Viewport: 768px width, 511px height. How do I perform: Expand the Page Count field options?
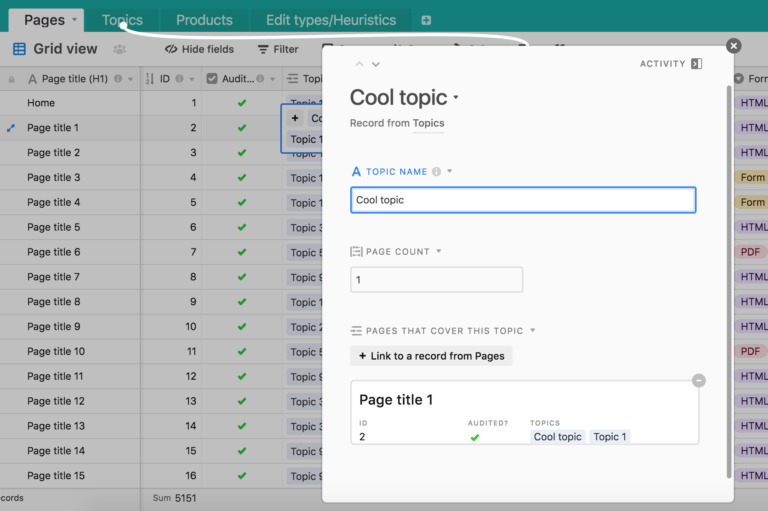439,252
